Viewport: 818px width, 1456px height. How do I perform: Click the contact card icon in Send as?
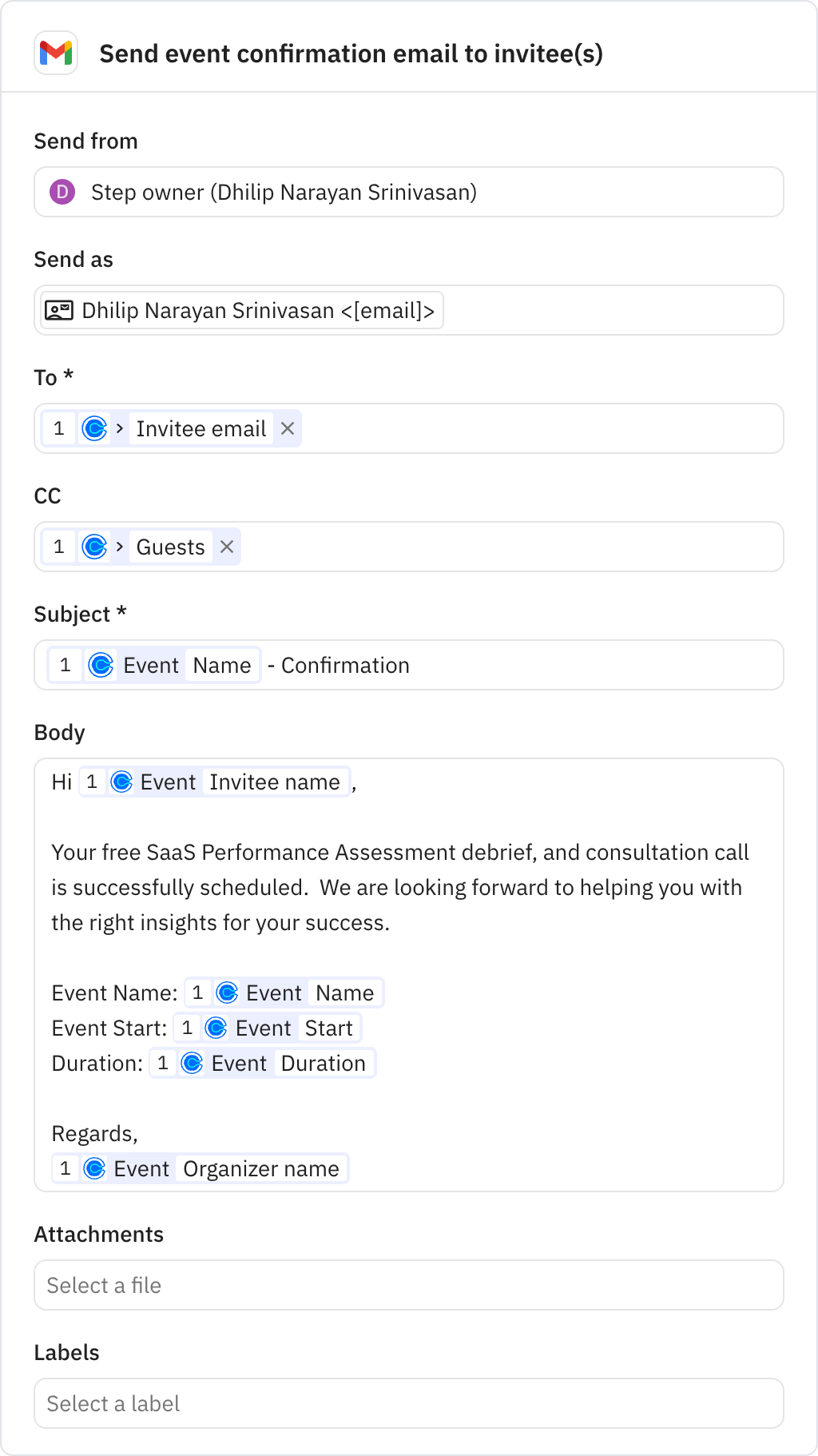(x=59, y=309)
